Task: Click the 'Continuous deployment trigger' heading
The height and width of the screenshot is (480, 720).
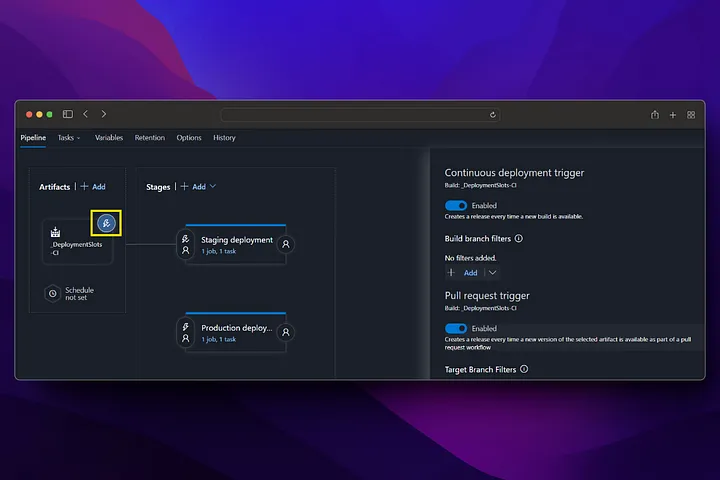Action: click(x=514, y=173)
